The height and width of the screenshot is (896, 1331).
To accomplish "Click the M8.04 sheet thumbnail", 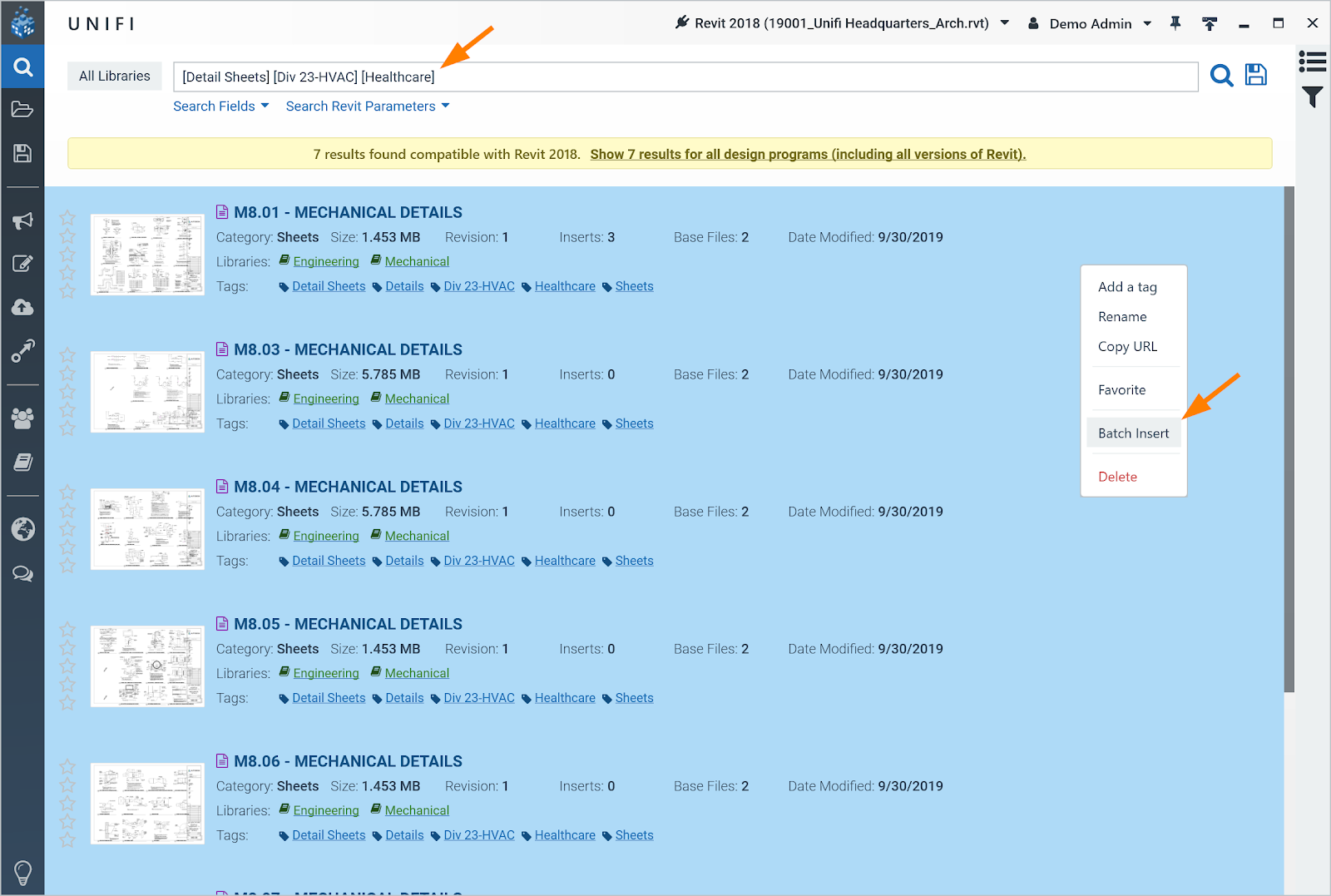I will tap(147, 529).
